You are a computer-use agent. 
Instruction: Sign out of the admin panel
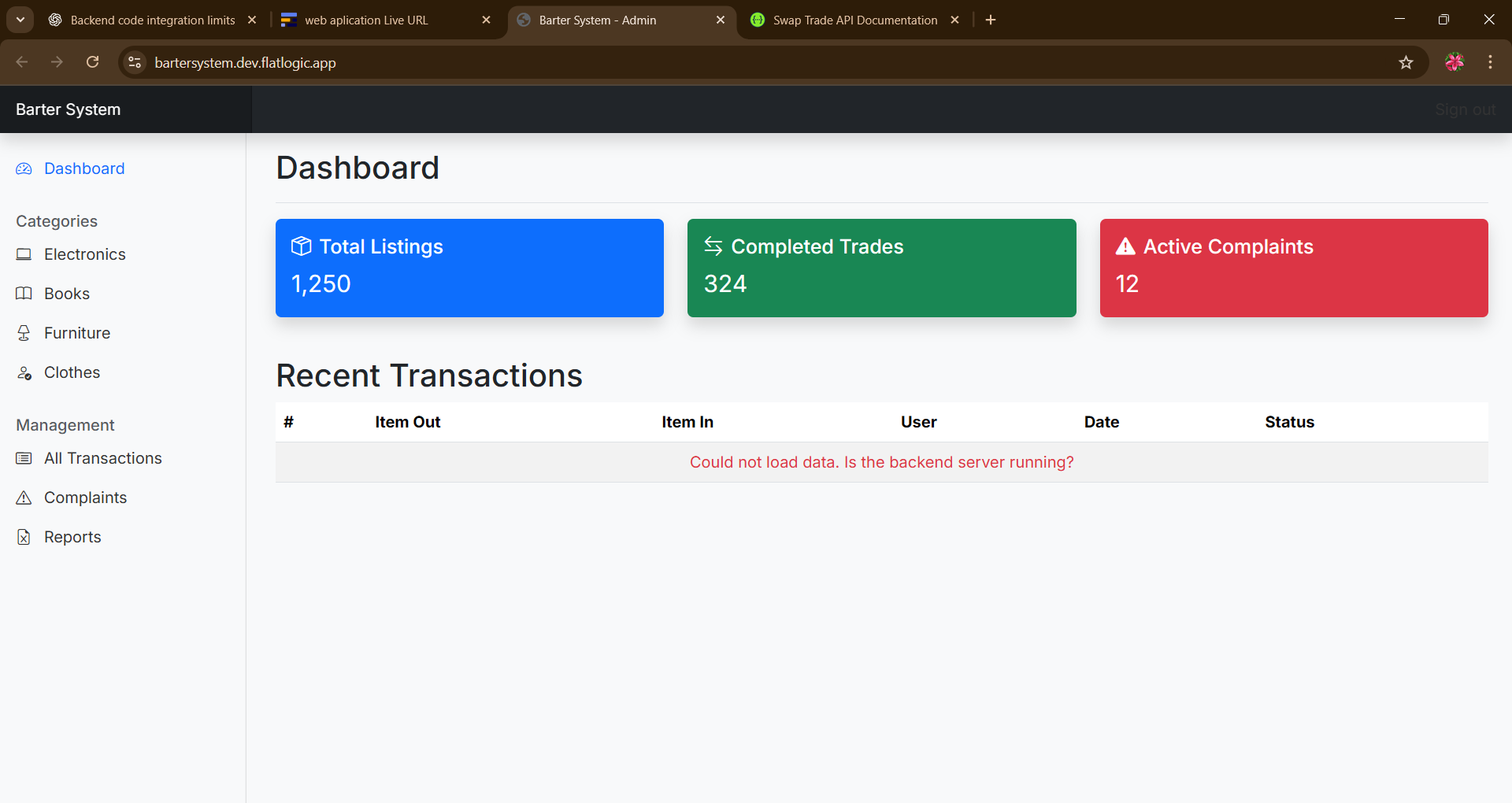click(x=1464, y=109)
